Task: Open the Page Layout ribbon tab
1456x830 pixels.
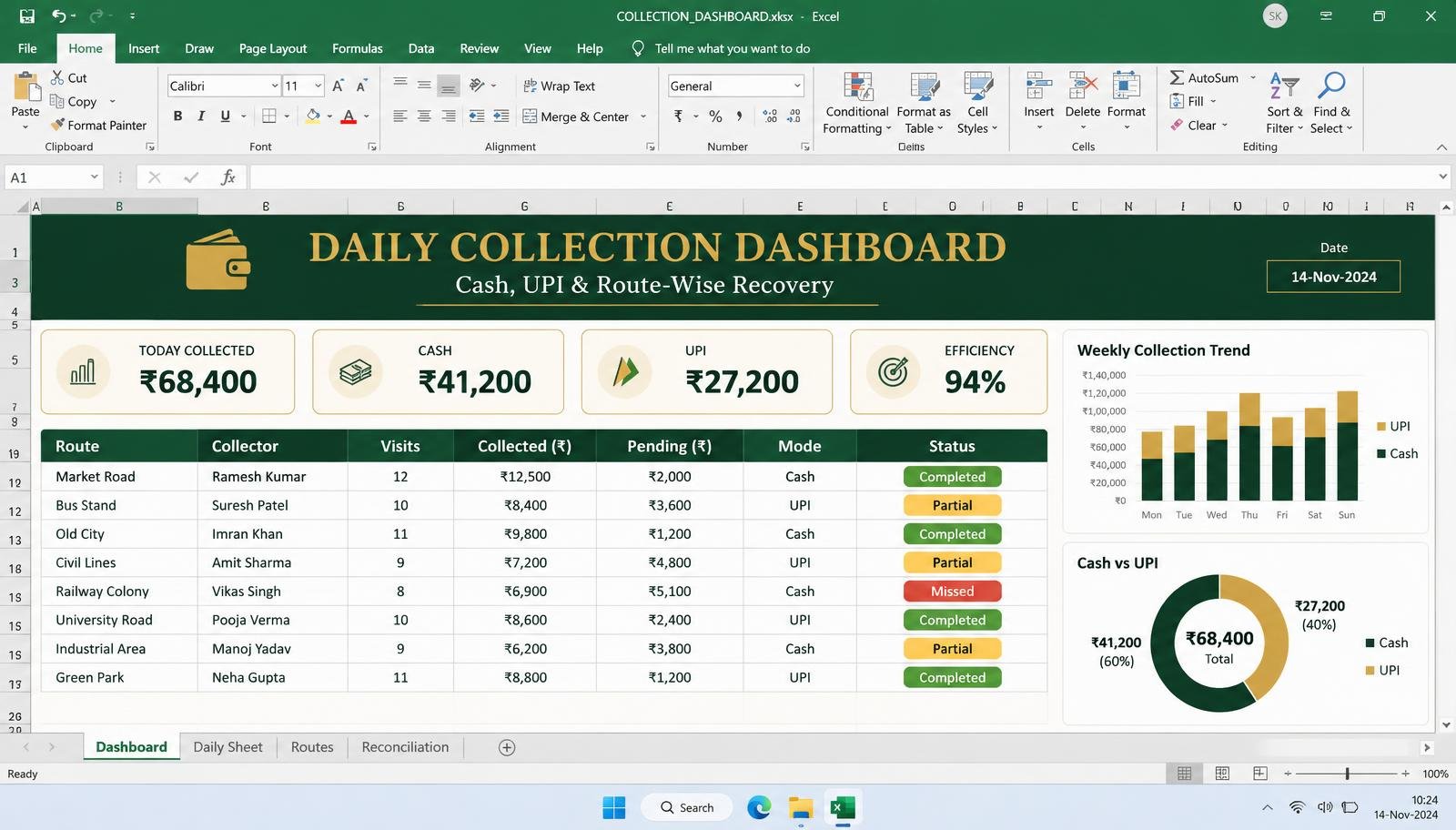Action: [x=273, y=48]
